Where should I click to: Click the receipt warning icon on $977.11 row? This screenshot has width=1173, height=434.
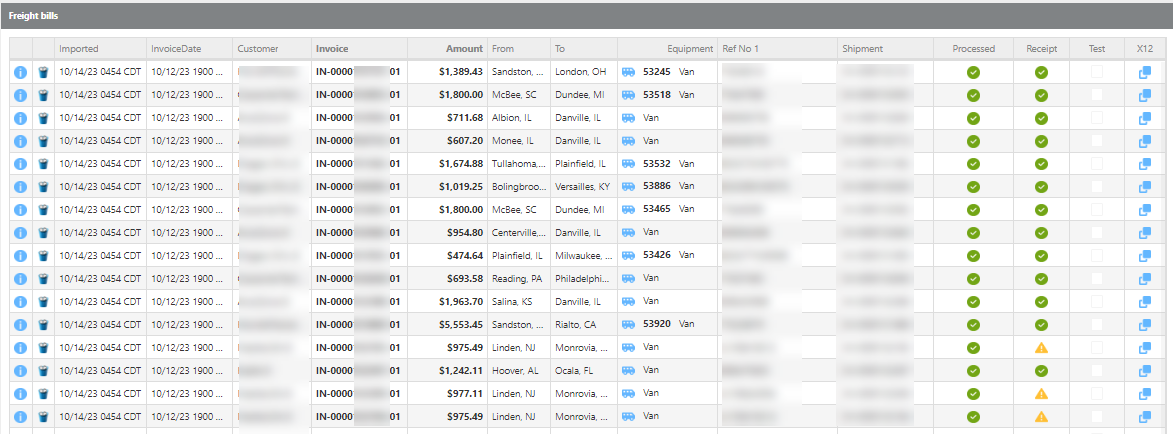1041,394
